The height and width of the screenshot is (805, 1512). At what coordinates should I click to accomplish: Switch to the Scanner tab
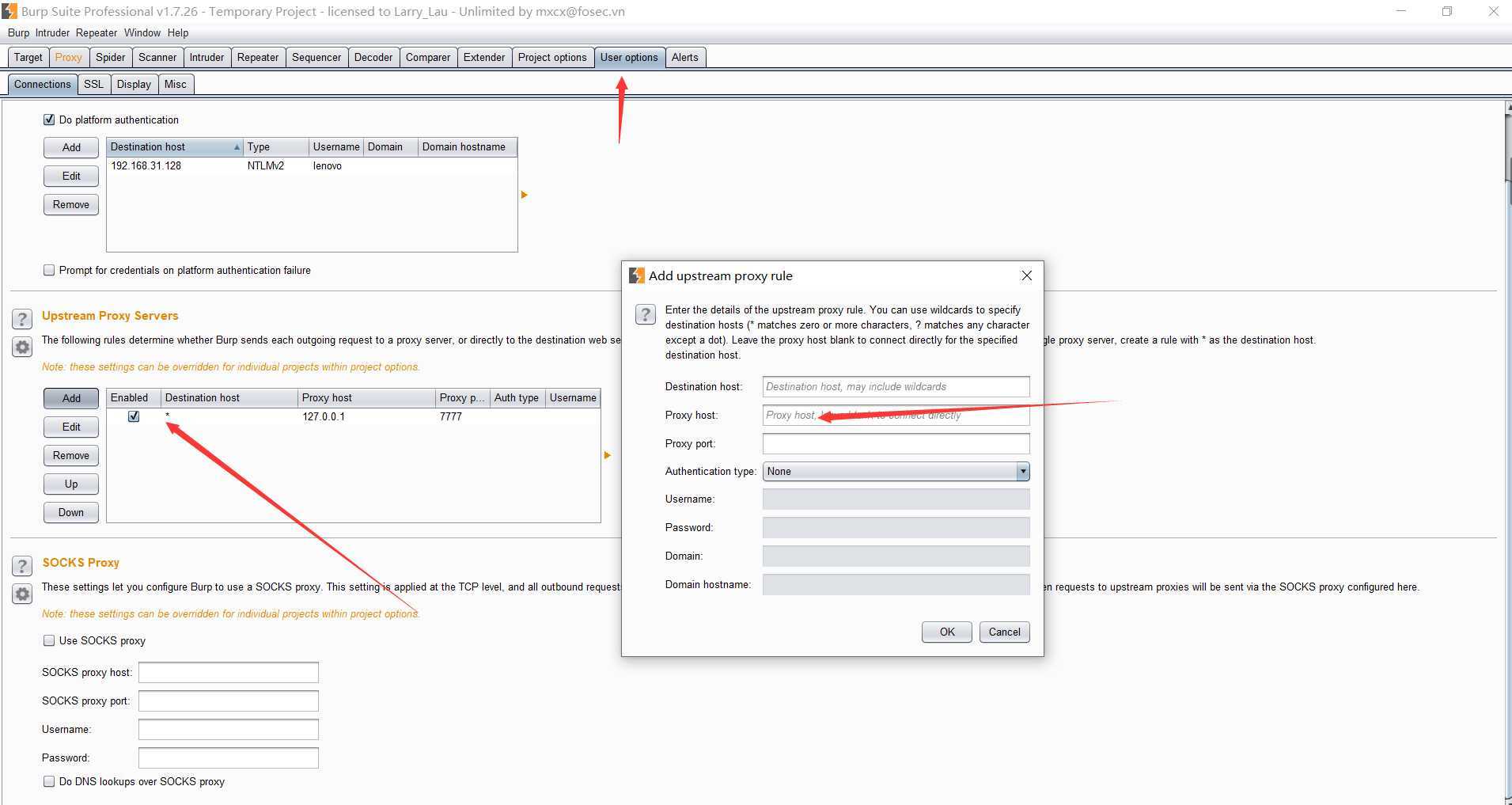[x=157, y=57]
